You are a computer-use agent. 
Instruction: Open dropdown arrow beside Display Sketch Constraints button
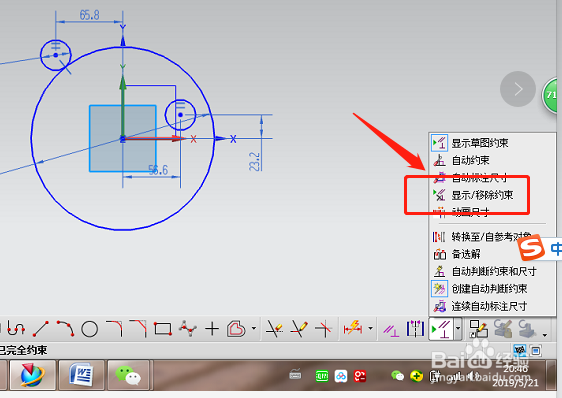click(458, 328)
